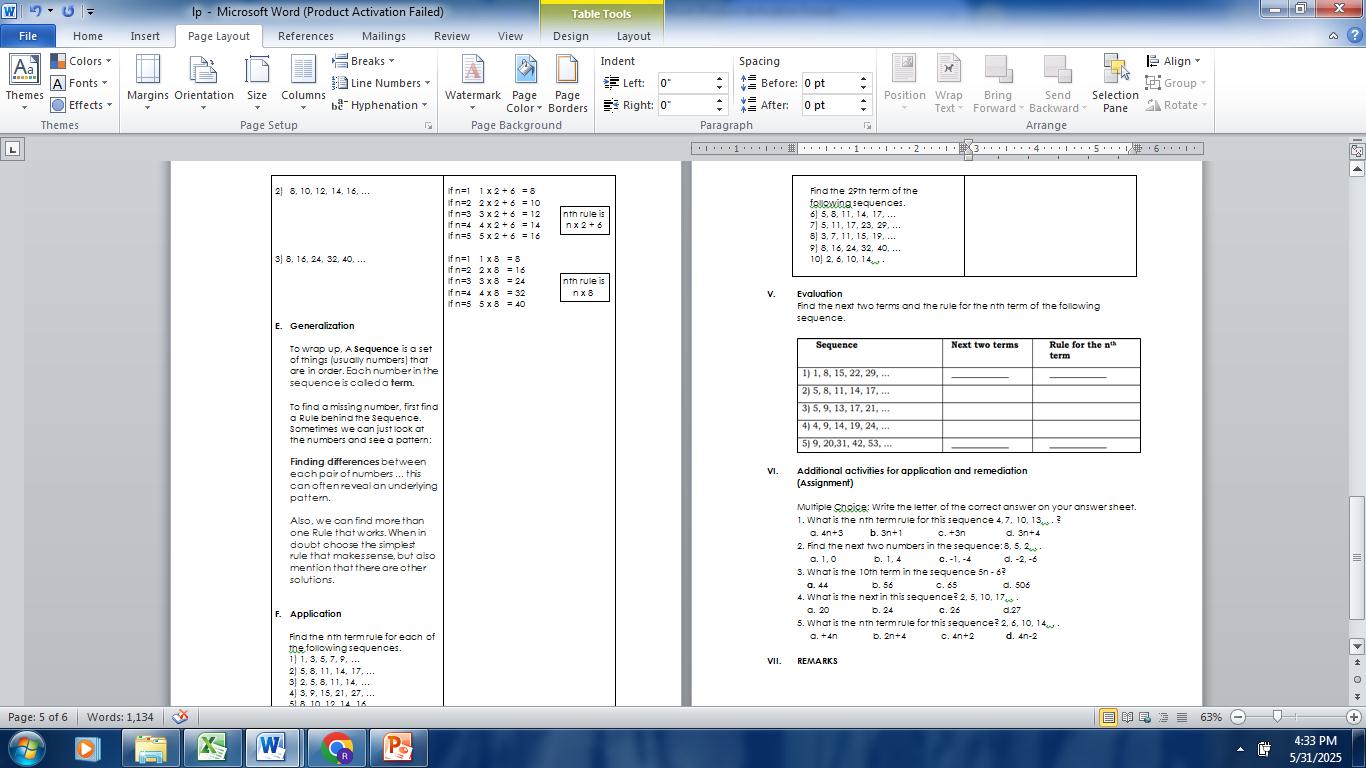Open the File tab
Screen dimensions: 1366x768
coord(27,36)
